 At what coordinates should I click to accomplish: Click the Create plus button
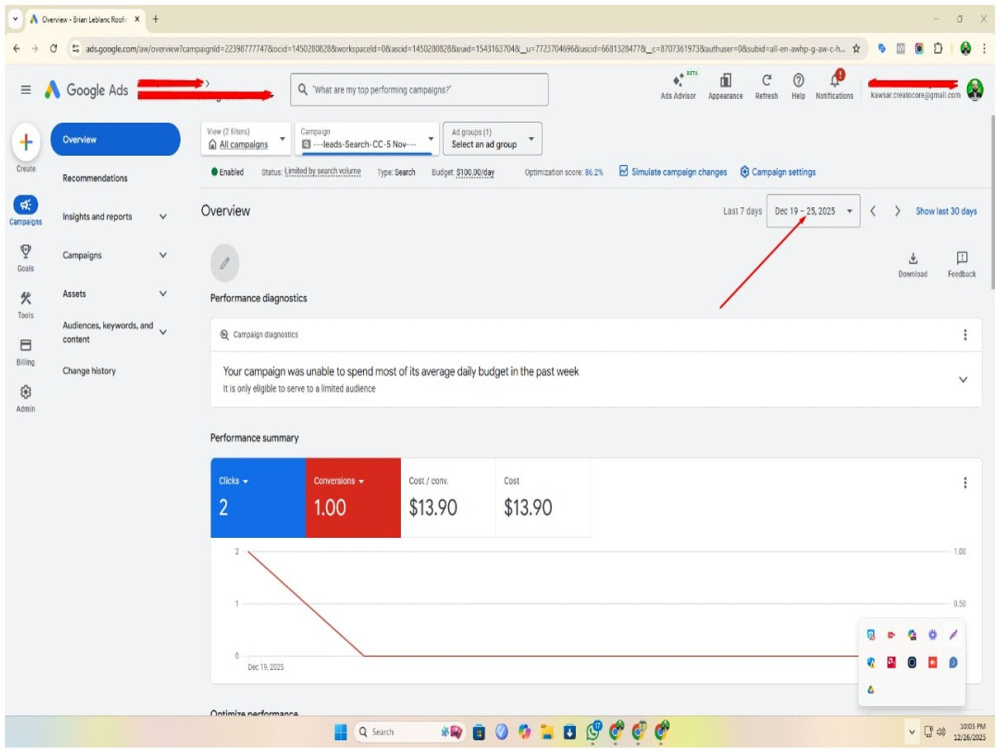click(26, 142)
